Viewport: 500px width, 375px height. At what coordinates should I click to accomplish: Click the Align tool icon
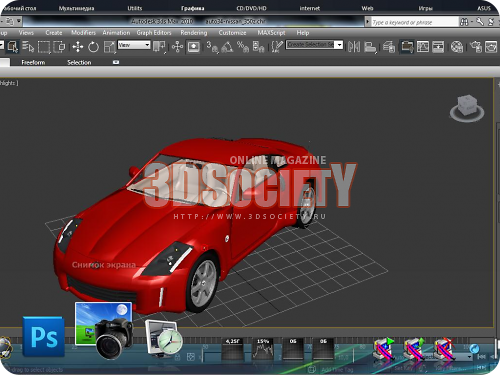click(370, 47)
